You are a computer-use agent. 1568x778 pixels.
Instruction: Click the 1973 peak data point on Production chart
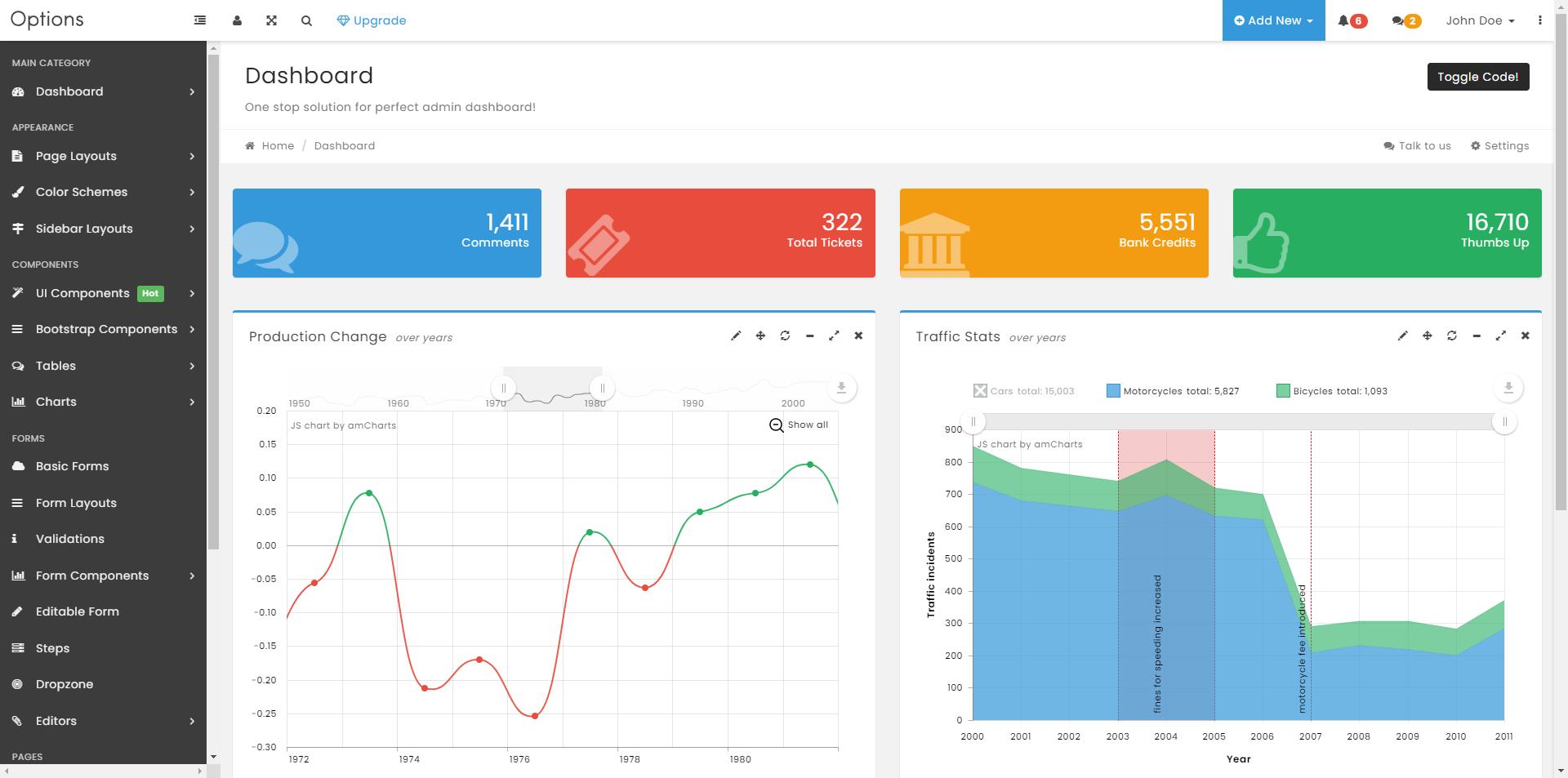tap(369, 493)
